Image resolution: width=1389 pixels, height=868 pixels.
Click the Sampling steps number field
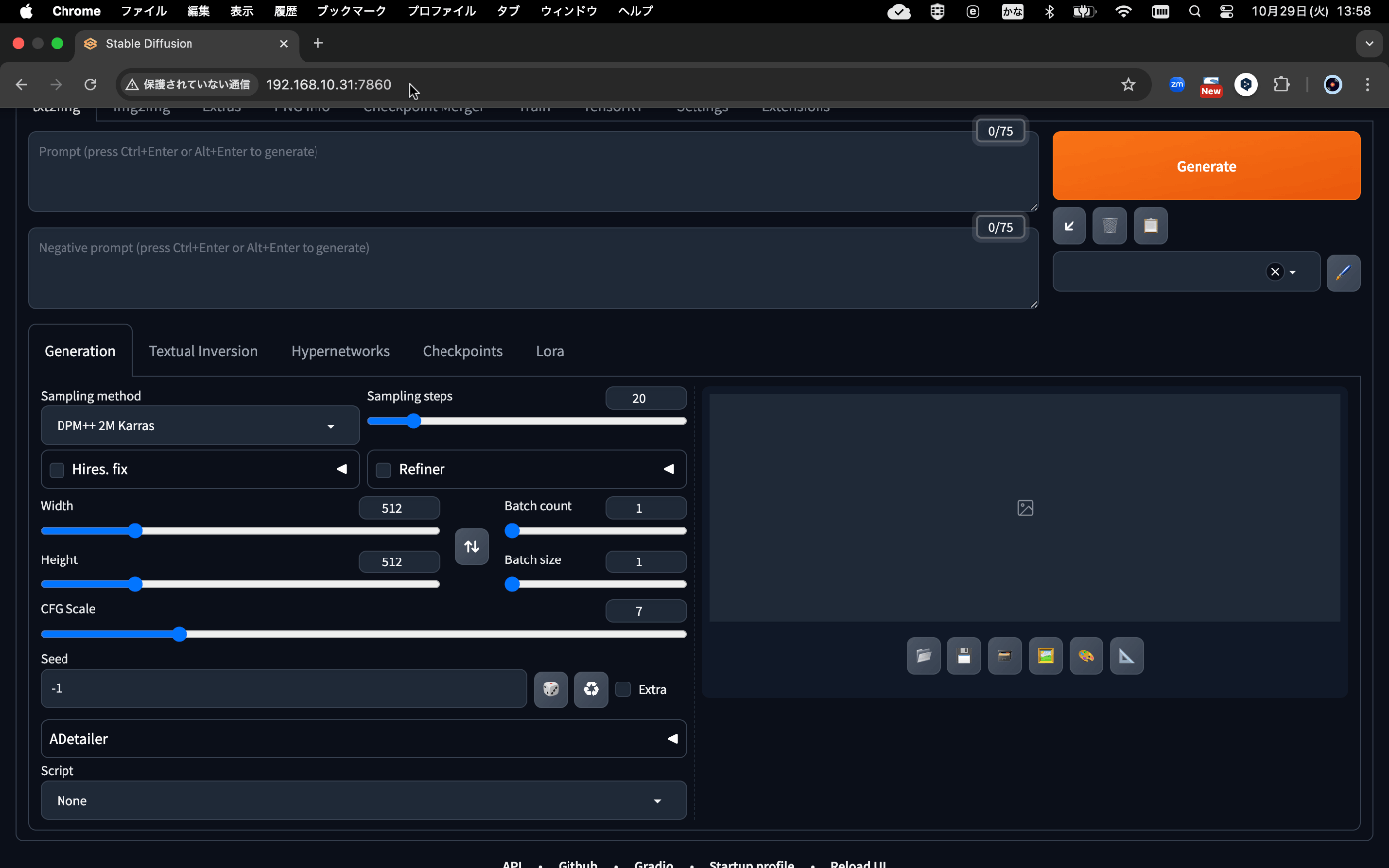(x=646, y=398)
